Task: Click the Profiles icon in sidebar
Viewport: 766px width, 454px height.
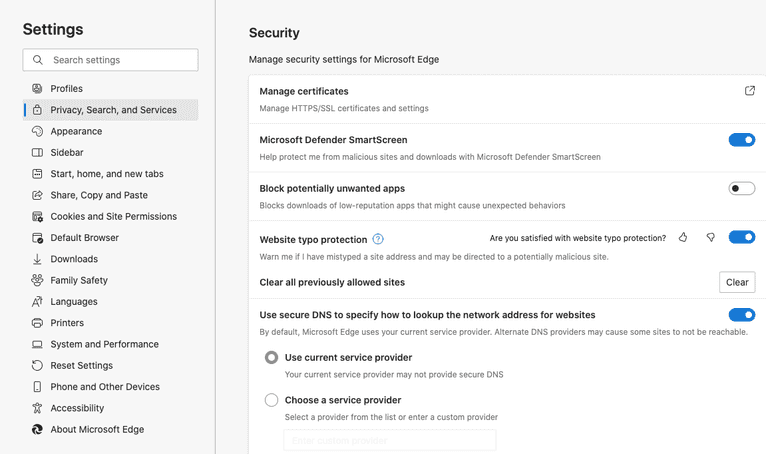Action: pos(37,89)
